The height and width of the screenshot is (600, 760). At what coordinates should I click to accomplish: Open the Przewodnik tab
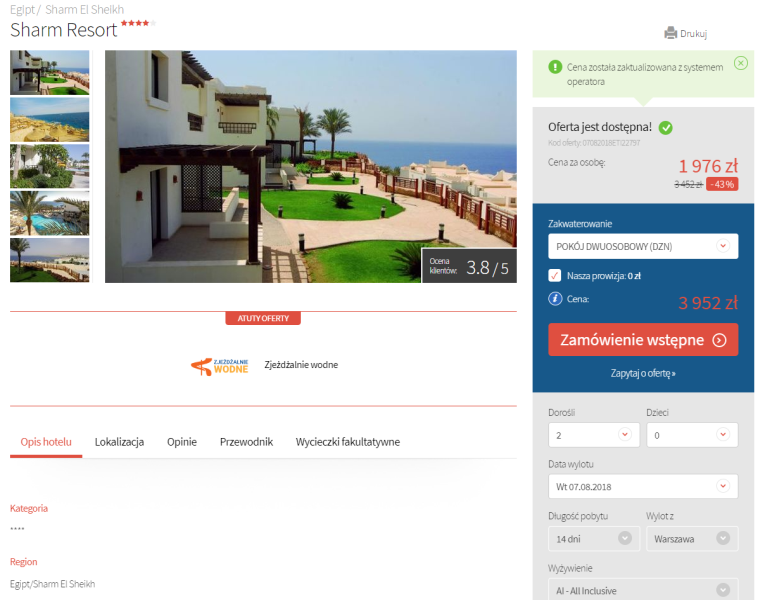[246, 442]
